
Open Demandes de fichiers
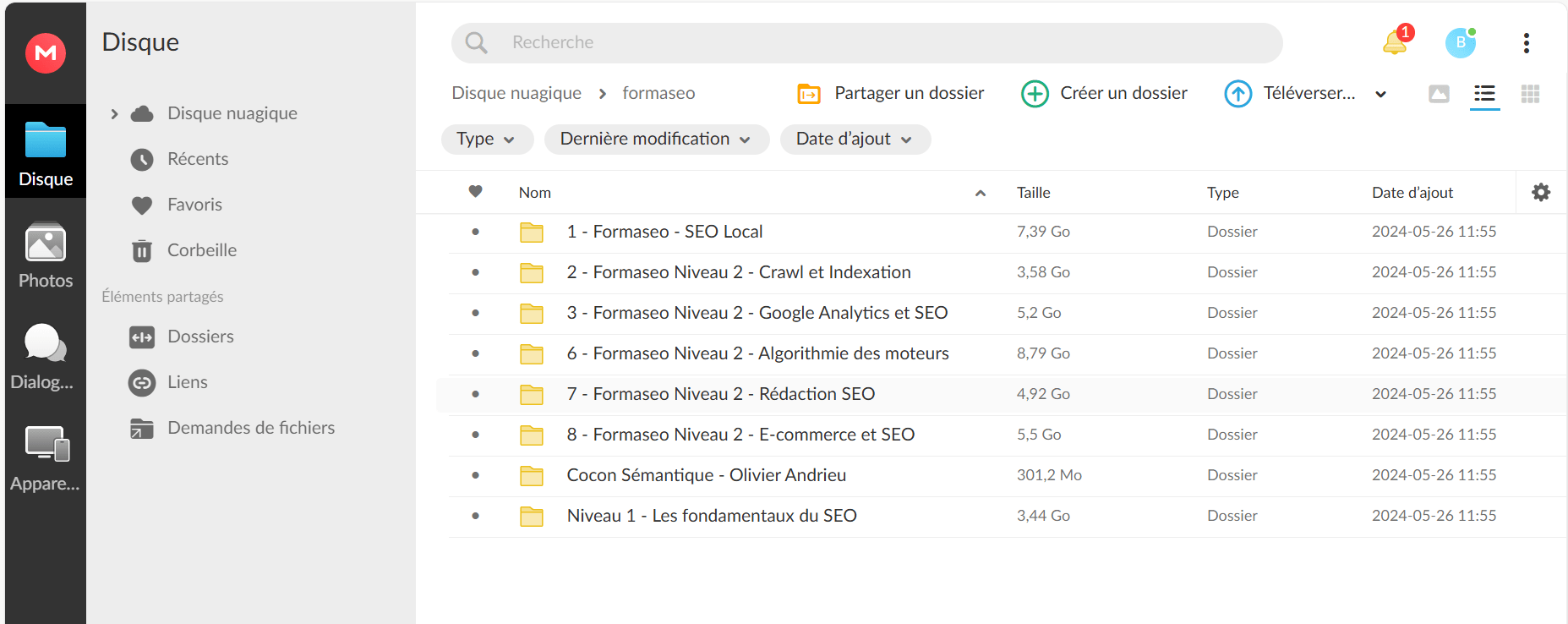tap(251, 428)
